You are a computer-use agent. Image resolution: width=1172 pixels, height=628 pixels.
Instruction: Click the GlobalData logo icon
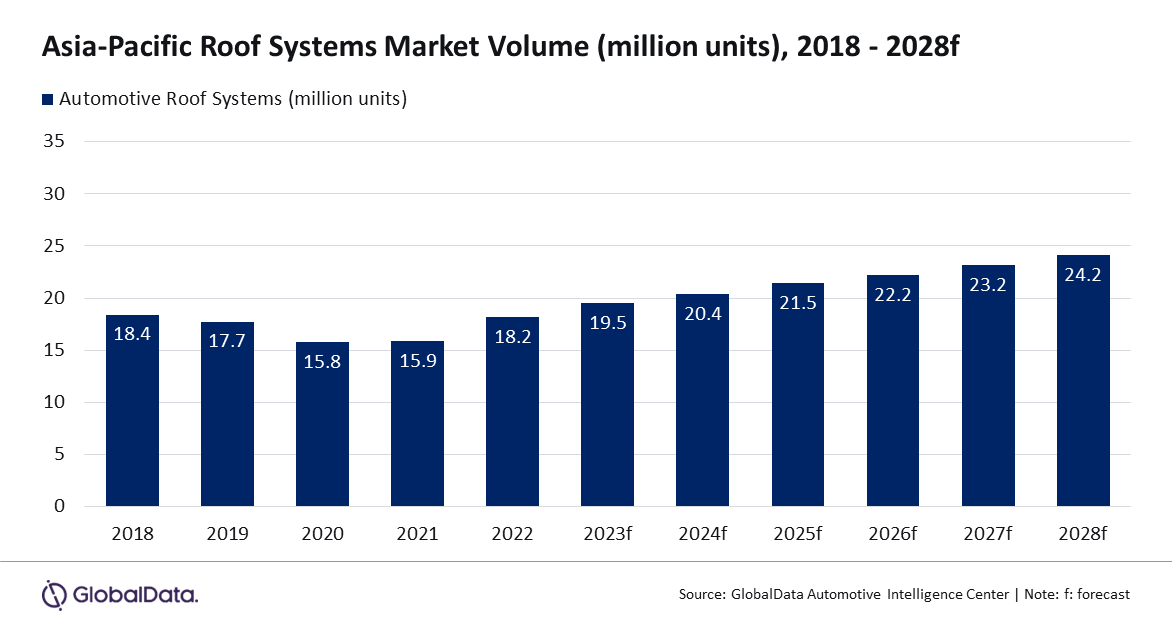click(54, 594)
